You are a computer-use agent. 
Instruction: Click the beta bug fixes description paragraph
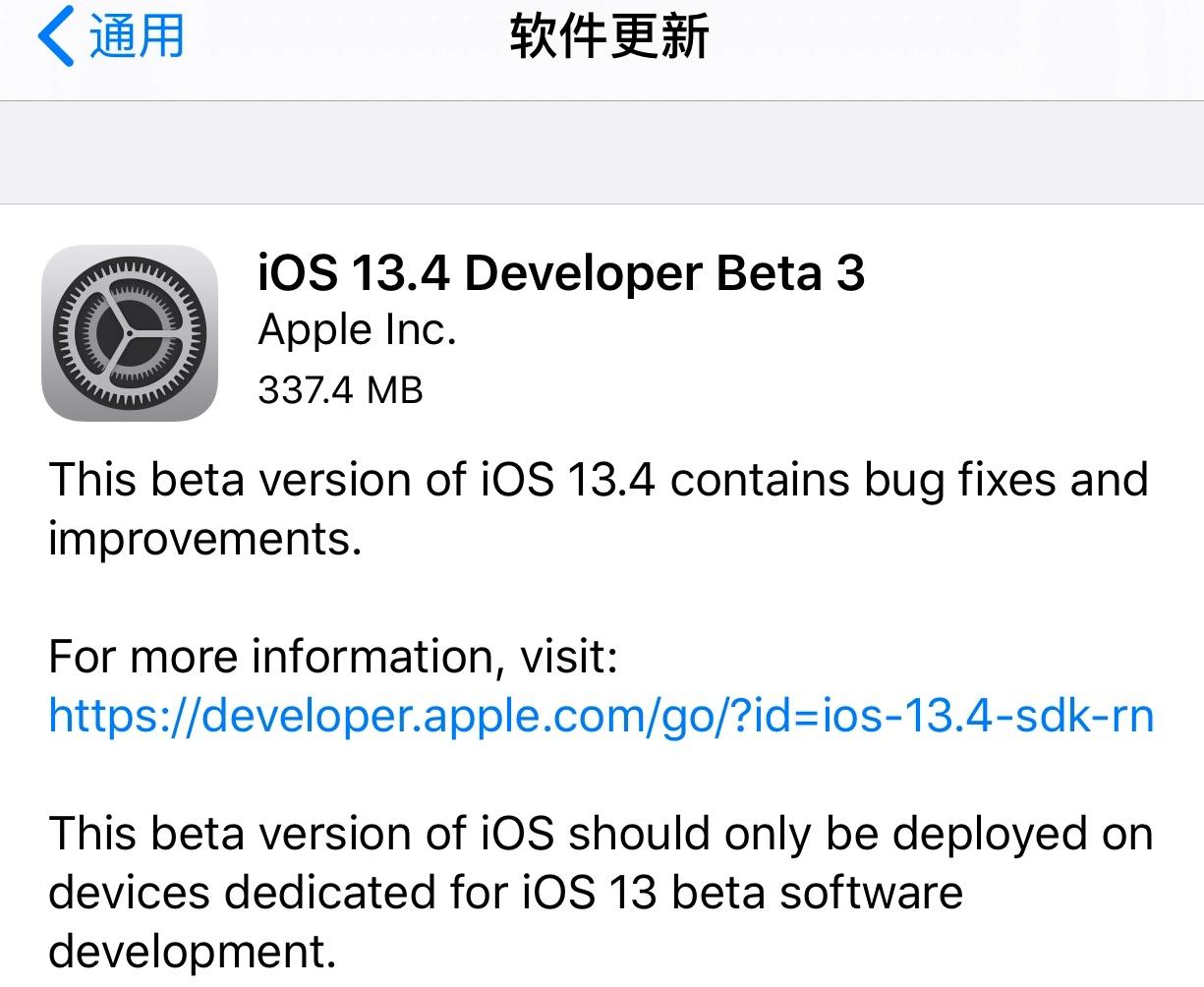(x=598, y=509)
